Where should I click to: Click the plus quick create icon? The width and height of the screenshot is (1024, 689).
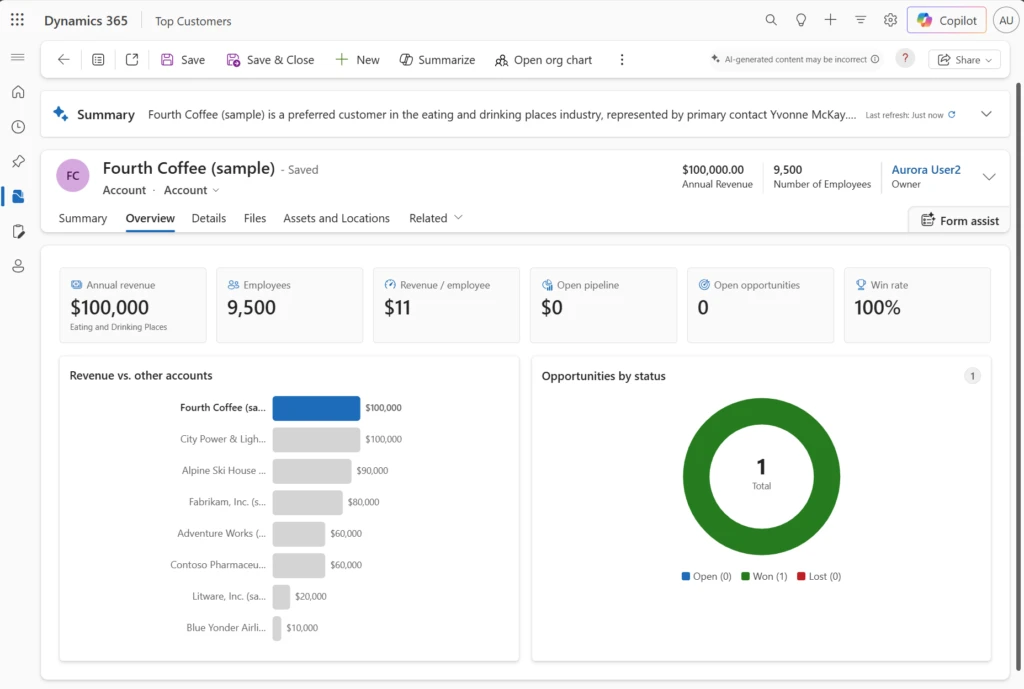[830, 20]
